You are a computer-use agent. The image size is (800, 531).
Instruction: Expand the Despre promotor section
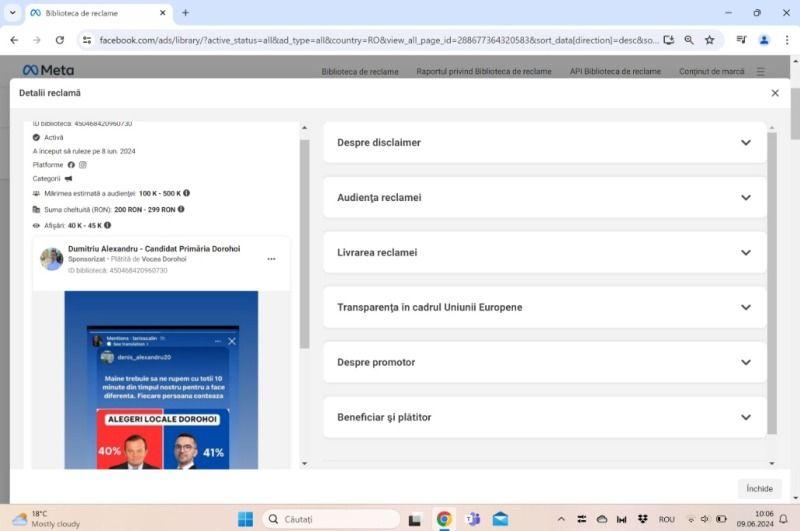point(544,363)
